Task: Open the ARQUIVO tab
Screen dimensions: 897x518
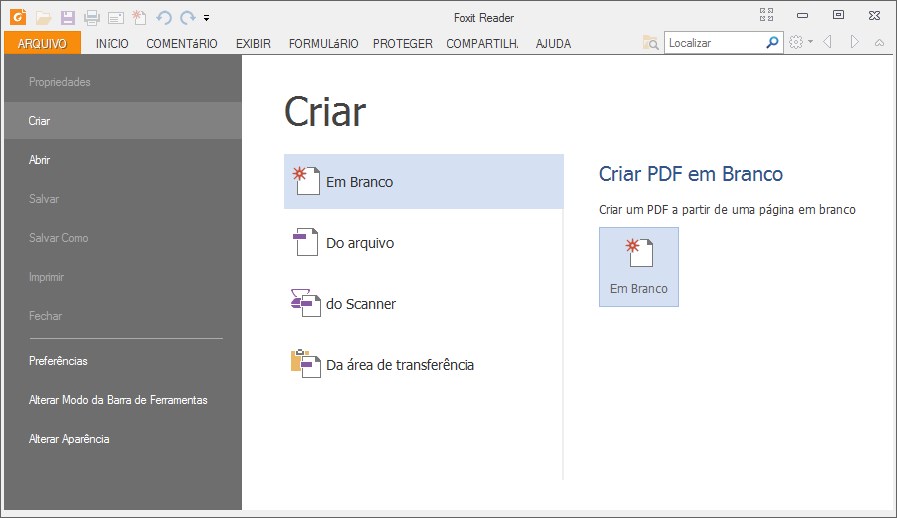Action: (x=42, y=44)
